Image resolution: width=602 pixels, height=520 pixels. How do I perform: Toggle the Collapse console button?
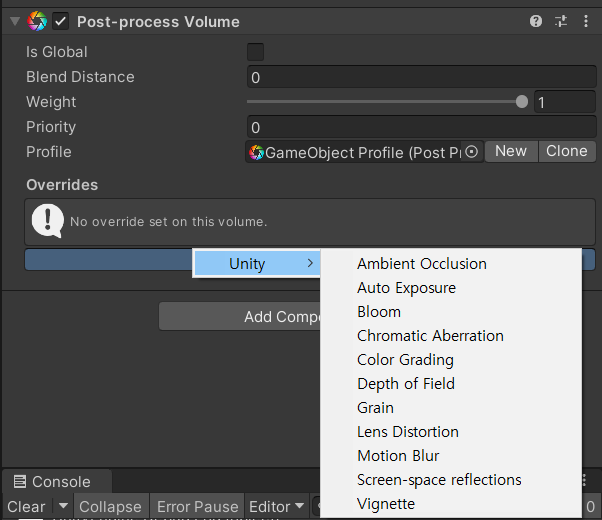tap(111, 507)
